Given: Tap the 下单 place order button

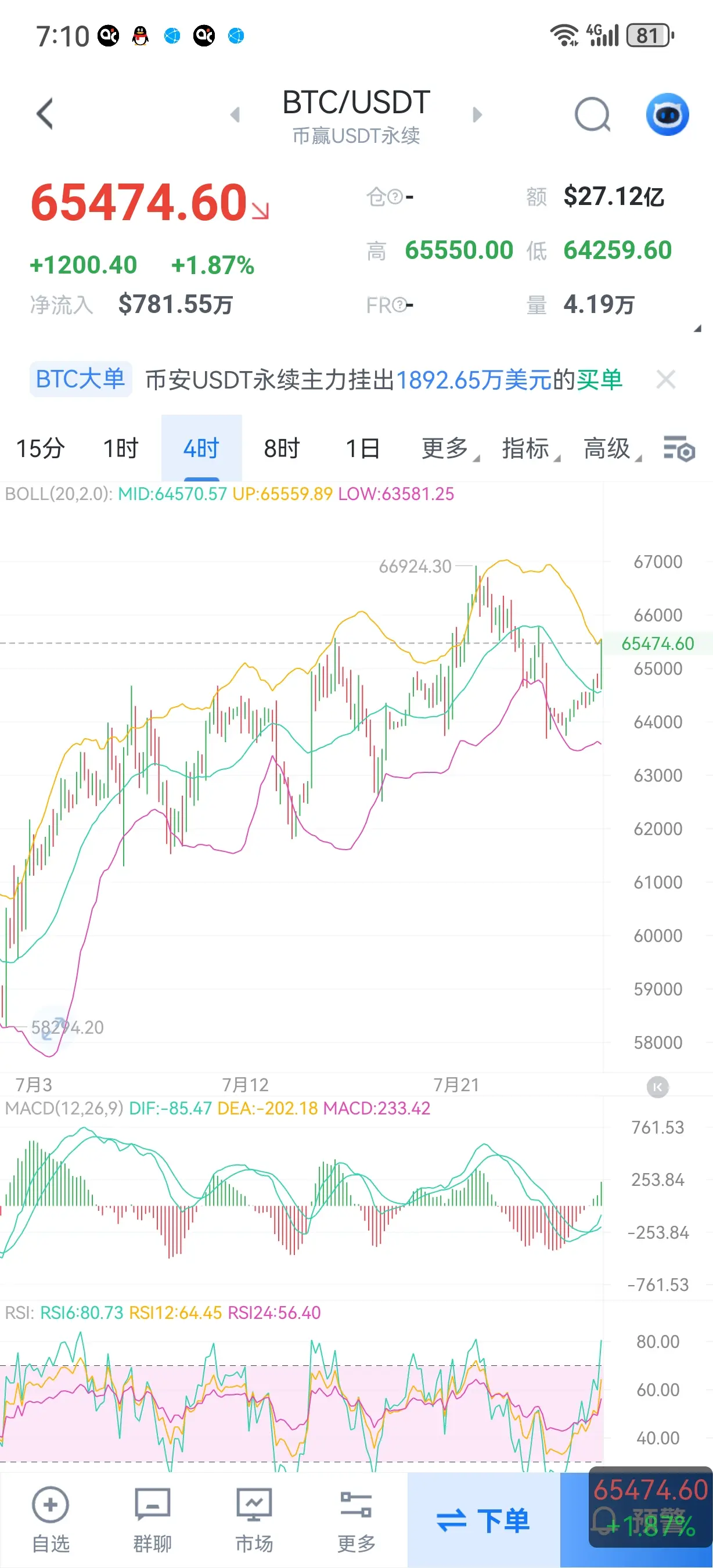Looking at the screenshot, I should [x=484, y=1520].
